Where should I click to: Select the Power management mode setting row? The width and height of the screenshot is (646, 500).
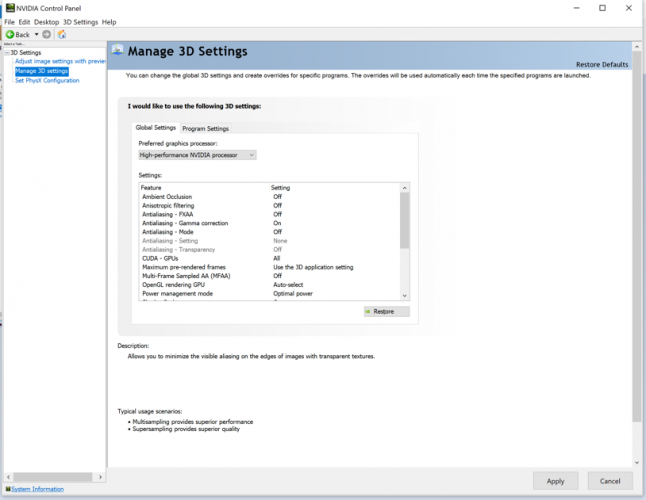click(x=177, y=294)
